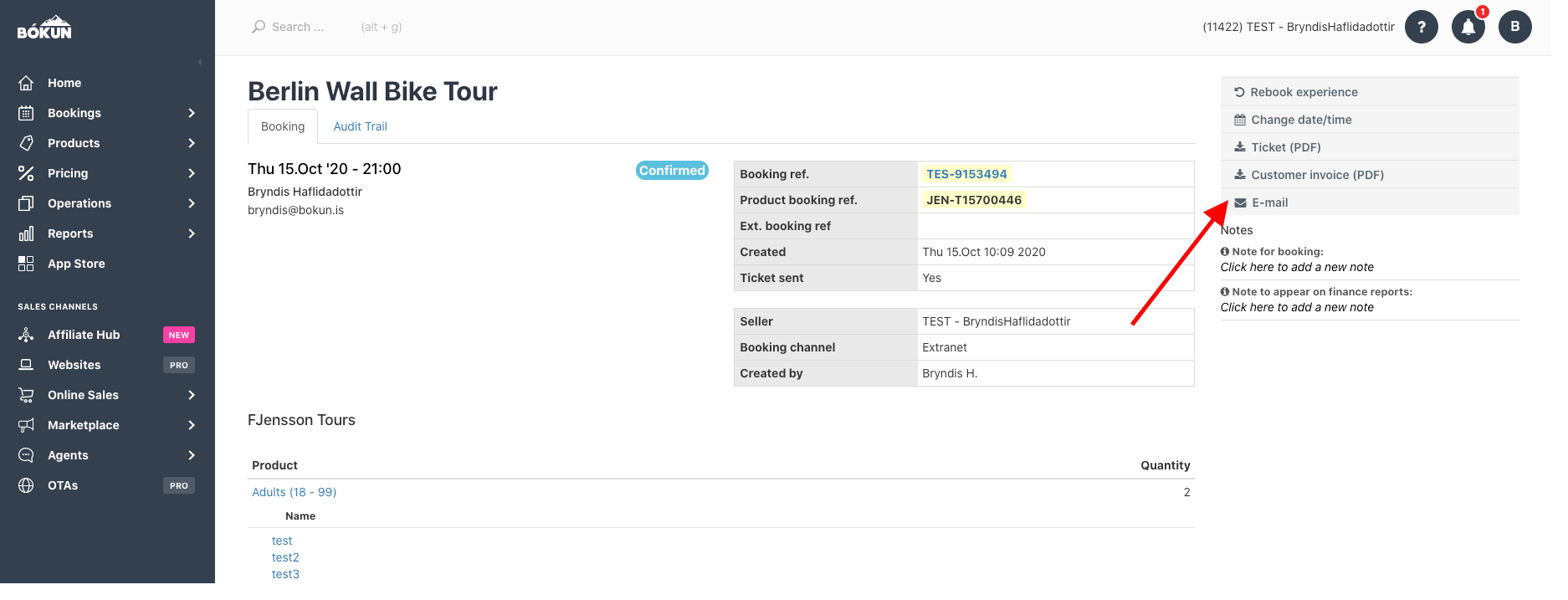Expand the Products menu chevron

pyautogui.click(x=192, y=143)
